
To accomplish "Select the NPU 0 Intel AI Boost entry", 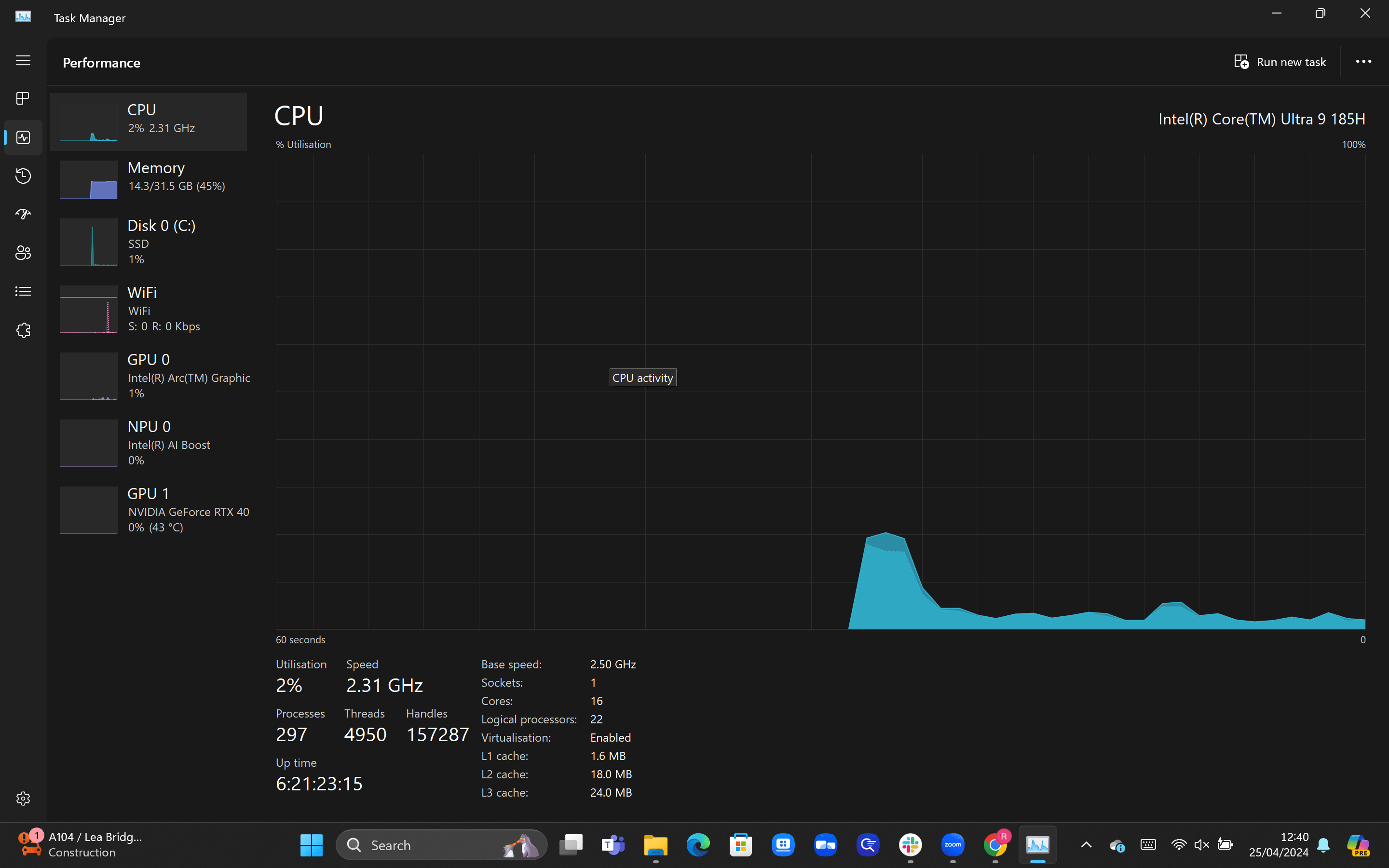I will (149, 443).
